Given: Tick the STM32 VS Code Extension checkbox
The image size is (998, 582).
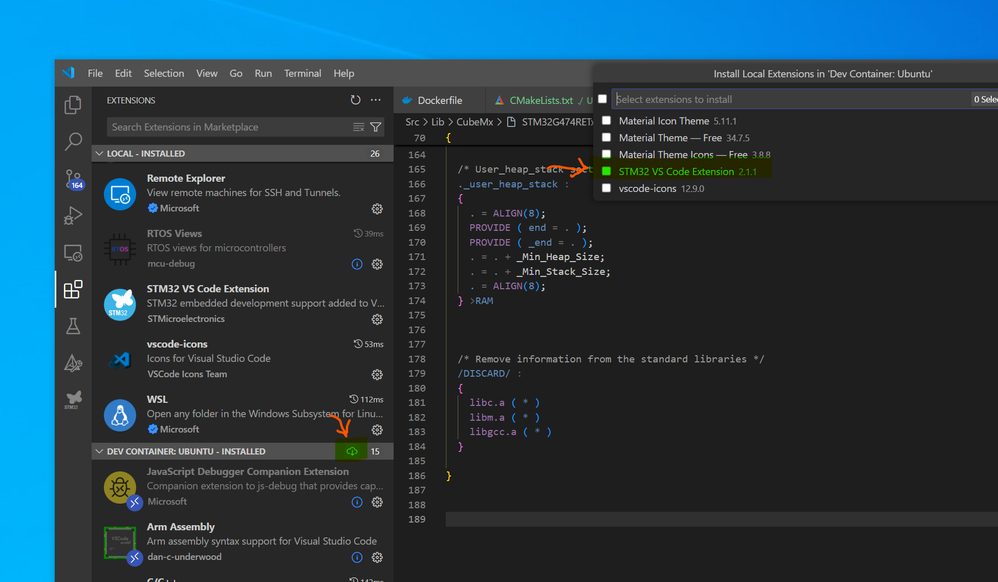Looking at the screenshot, I should [606, 172].
